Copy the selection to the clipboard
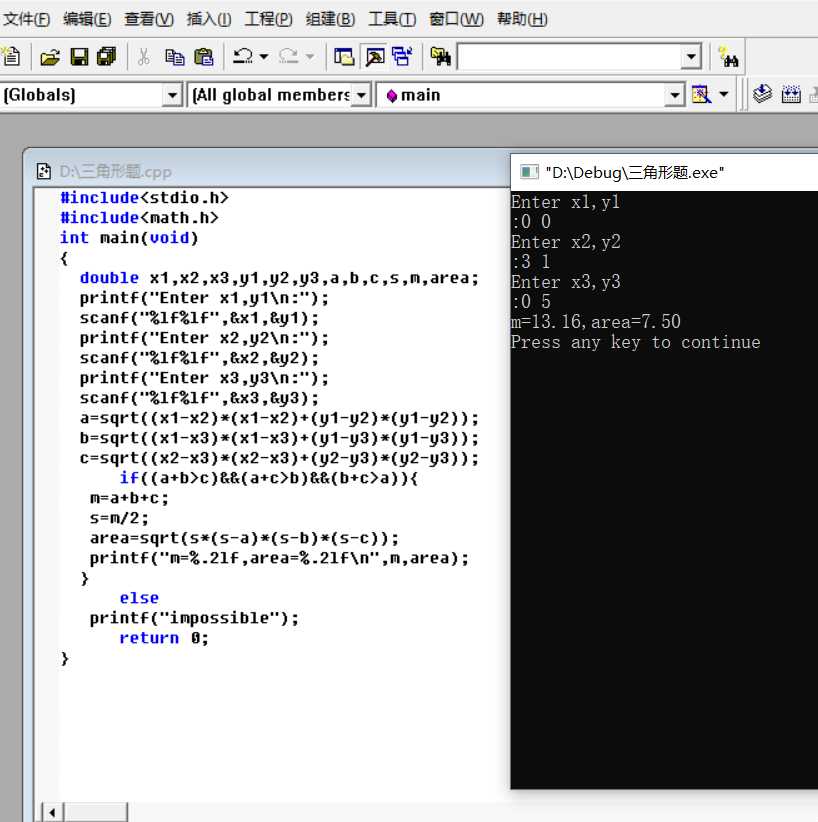This screenshot has width=818, height=822. coord(175,57)
